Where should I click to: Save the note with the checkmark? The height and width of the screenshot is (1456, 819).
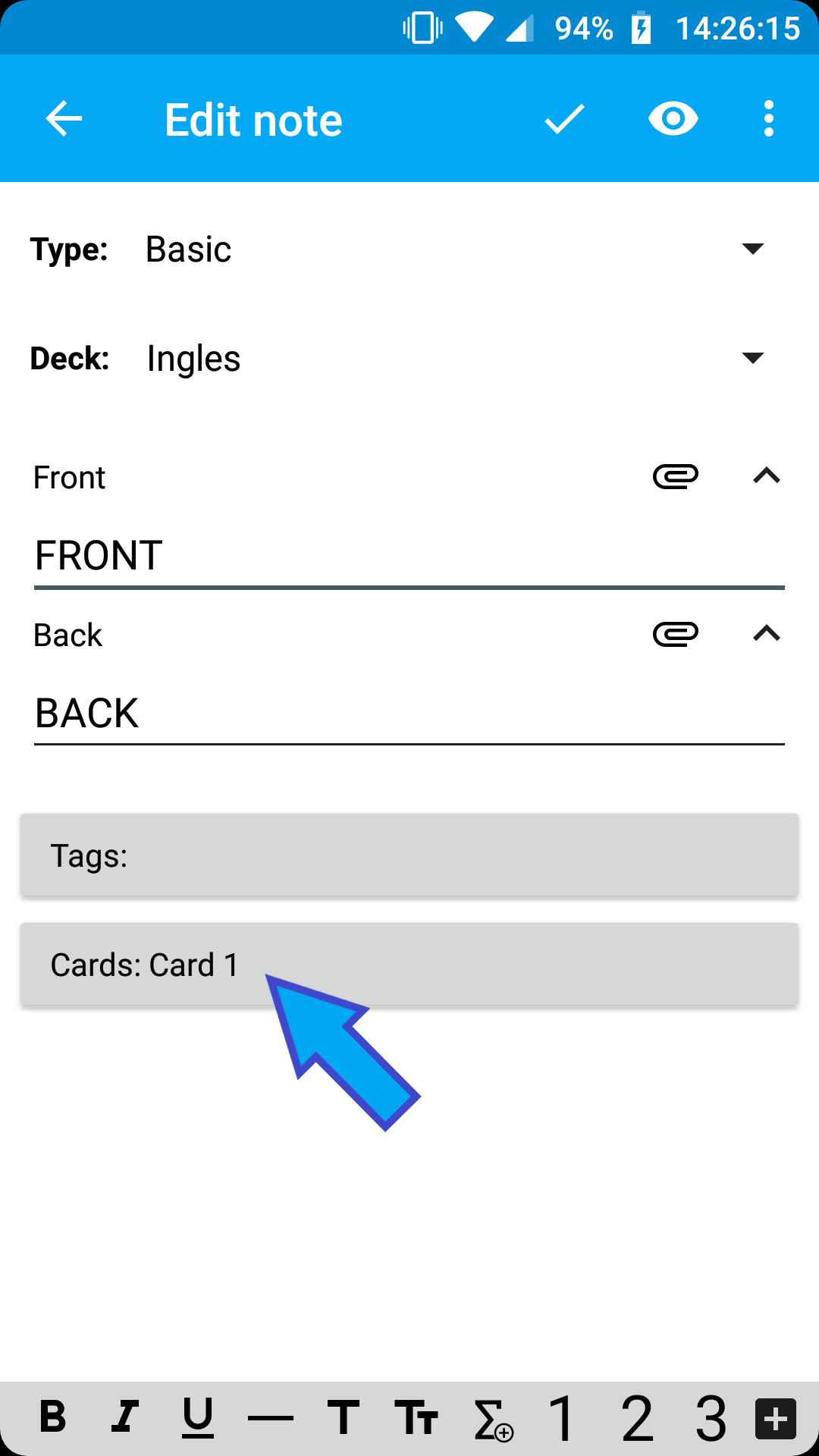pos(564,118)
